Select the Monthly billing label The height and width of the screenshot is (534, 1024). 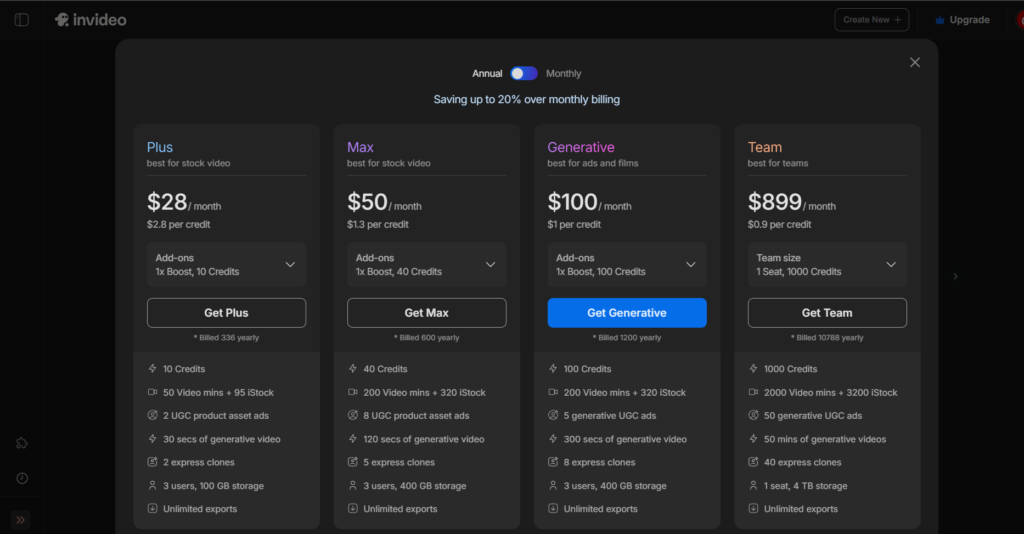coord(563,73)
